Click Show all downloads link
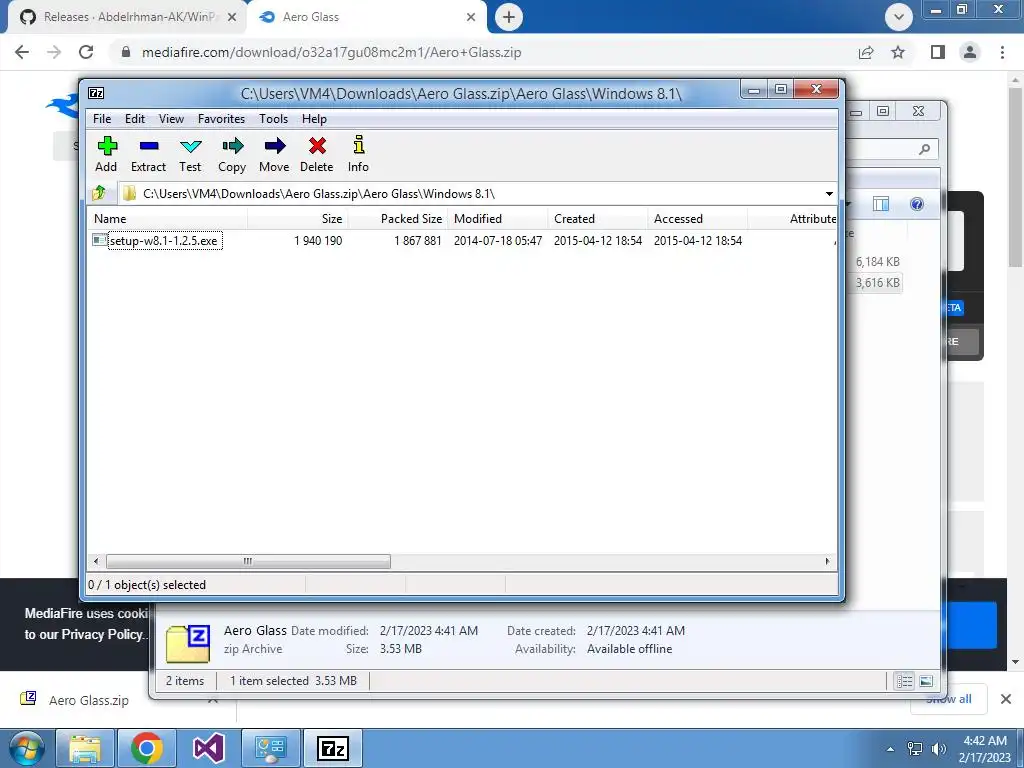 pyautogui.click(x=948, y=699)
